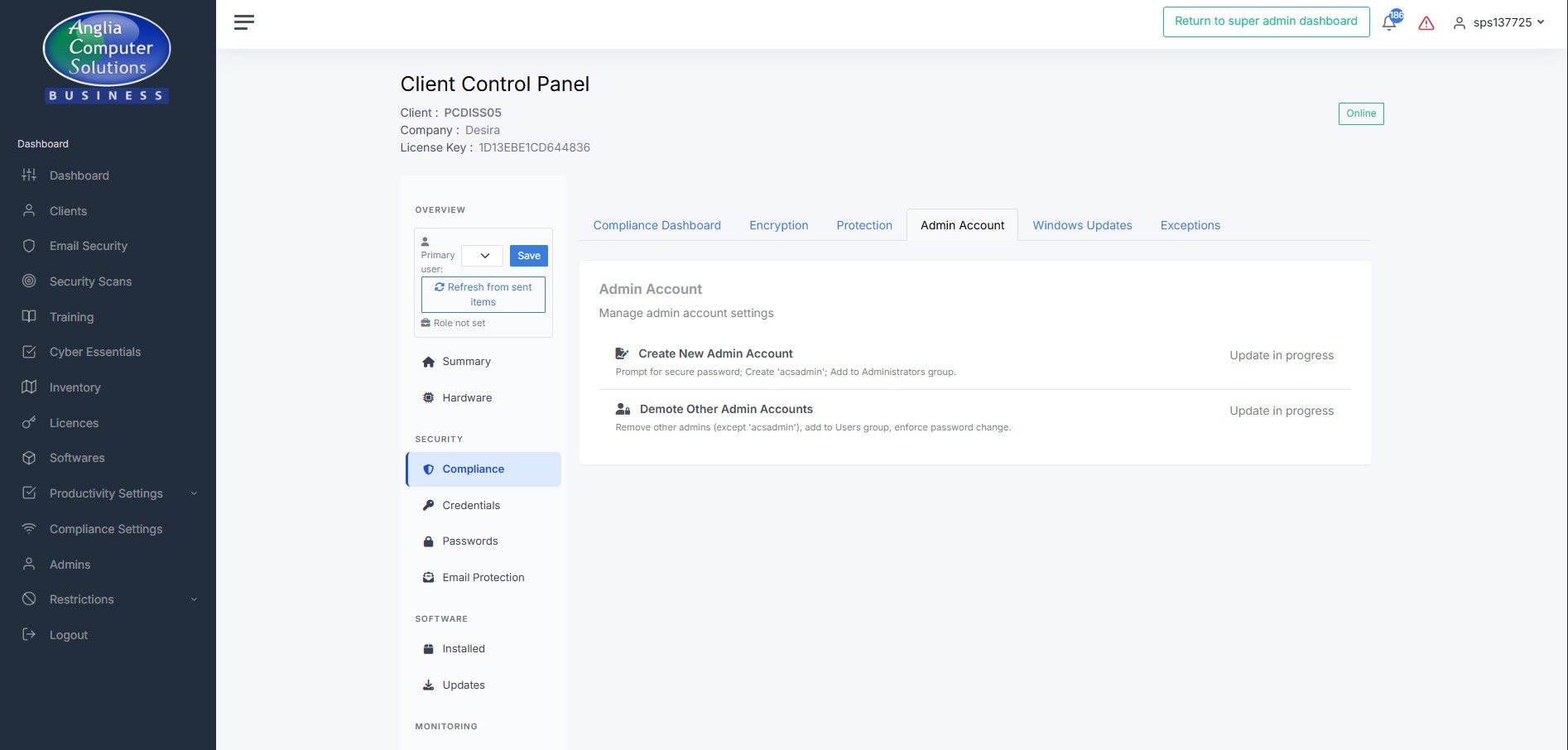
Task: Open the Encryption tab
Action: click(x=778, y=225)
